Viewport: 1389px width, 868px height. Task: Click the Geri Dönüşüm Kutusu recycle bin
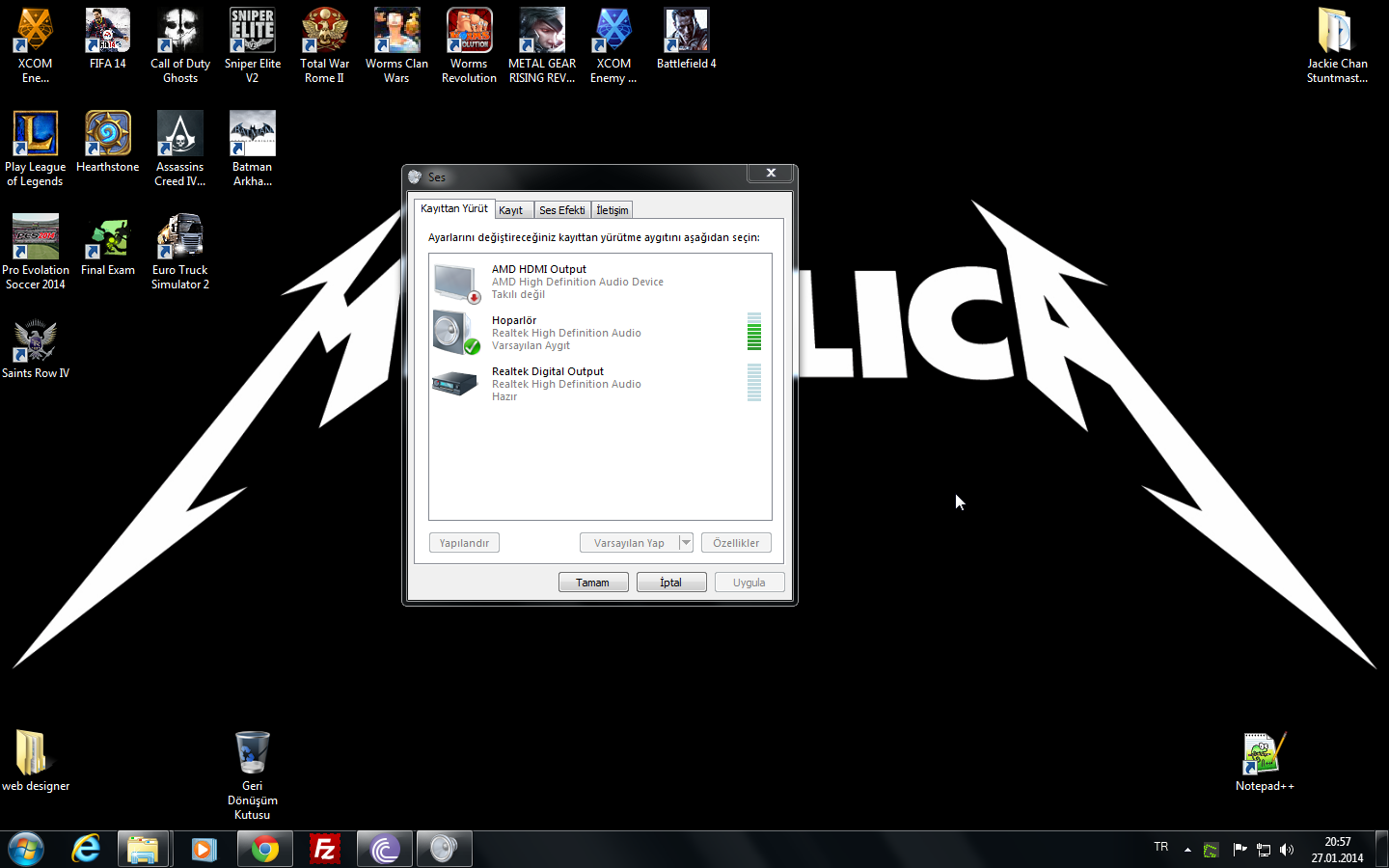pyautogui.click(x=253, y=775)
